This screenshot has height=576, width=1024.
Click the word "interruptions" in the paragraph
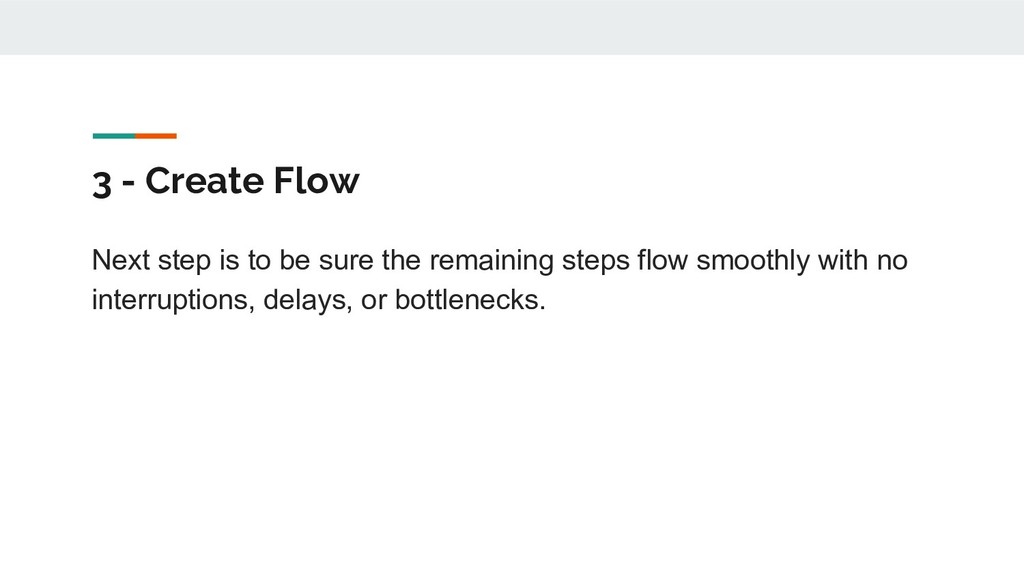tap(170, 300)
